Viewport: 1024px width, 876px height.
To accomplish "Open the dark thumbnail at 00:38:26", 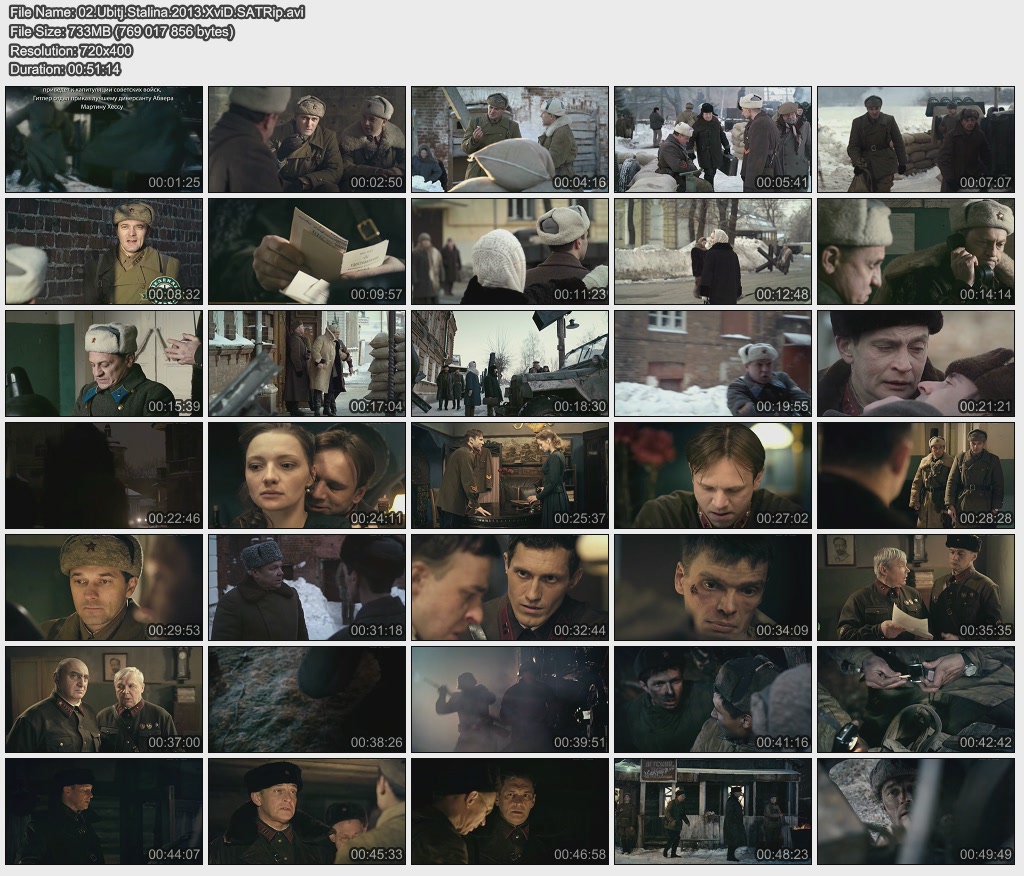I will tap(307, 699).
